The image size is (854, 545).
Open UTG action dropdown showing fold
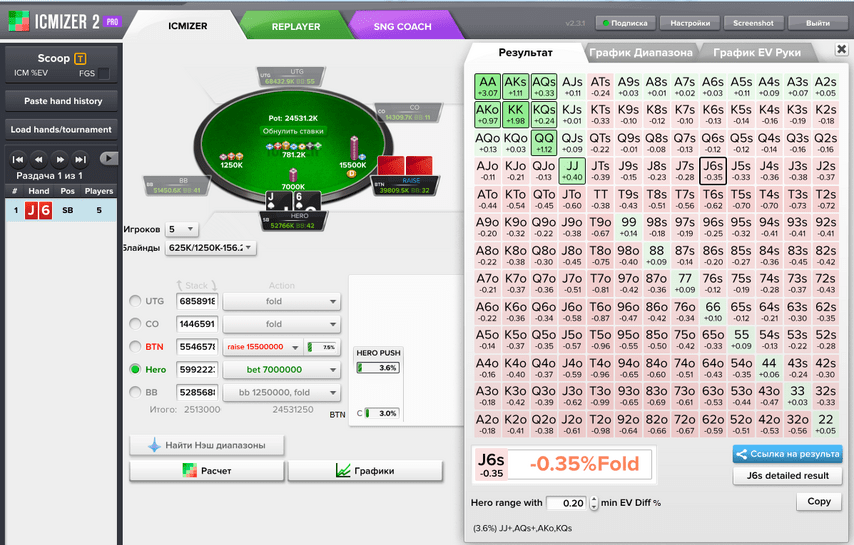coord(282,301)
